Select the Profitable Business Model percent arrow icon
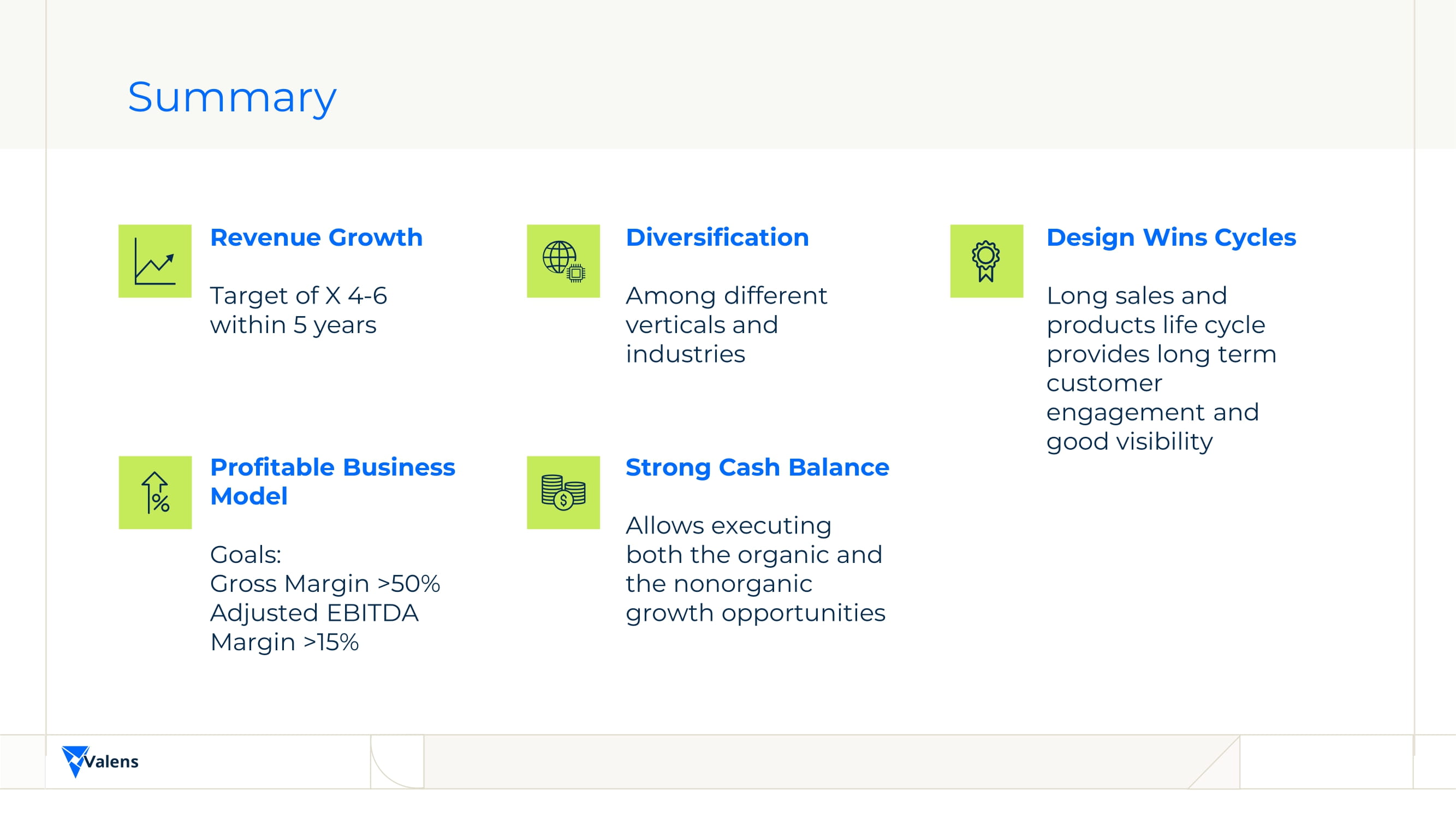 [155, 492]
